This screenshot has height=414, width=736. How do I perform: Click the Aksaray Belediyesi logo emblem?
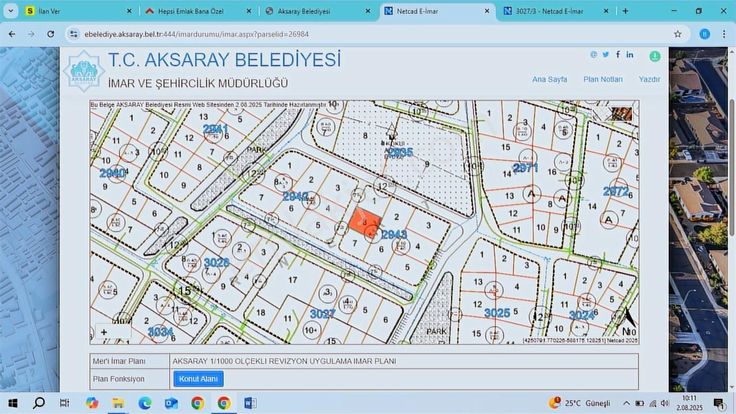pos(83,70)
